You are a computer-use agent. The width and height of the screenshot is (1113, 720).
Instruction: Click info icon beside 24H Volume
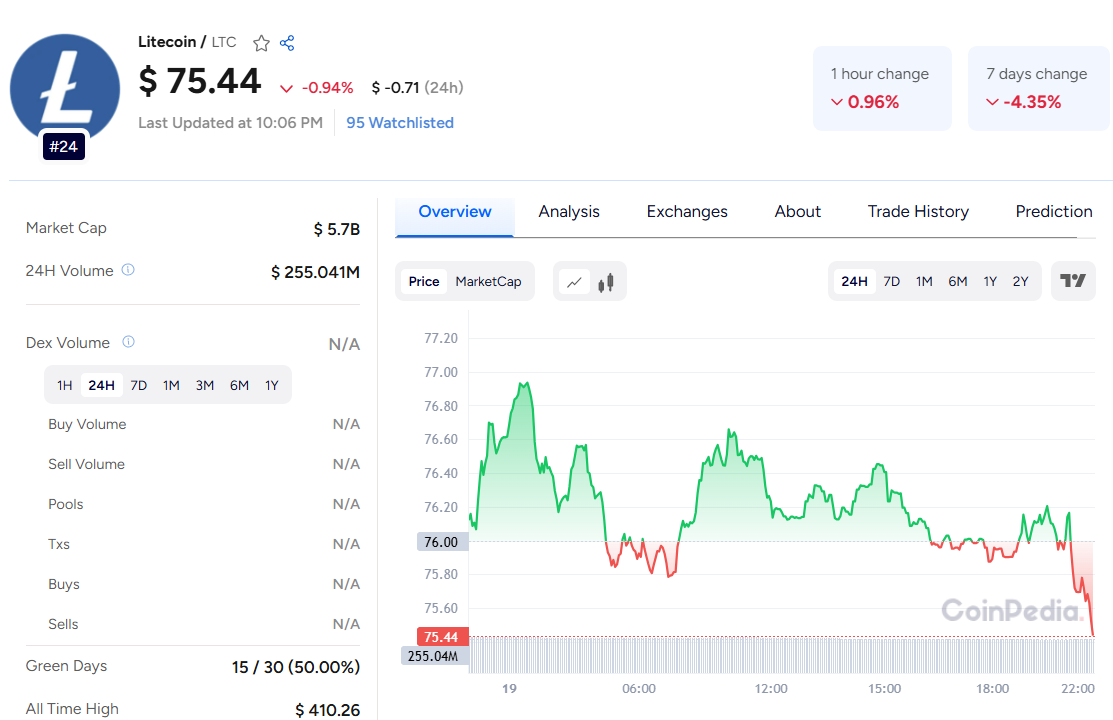tap(128, 270)
